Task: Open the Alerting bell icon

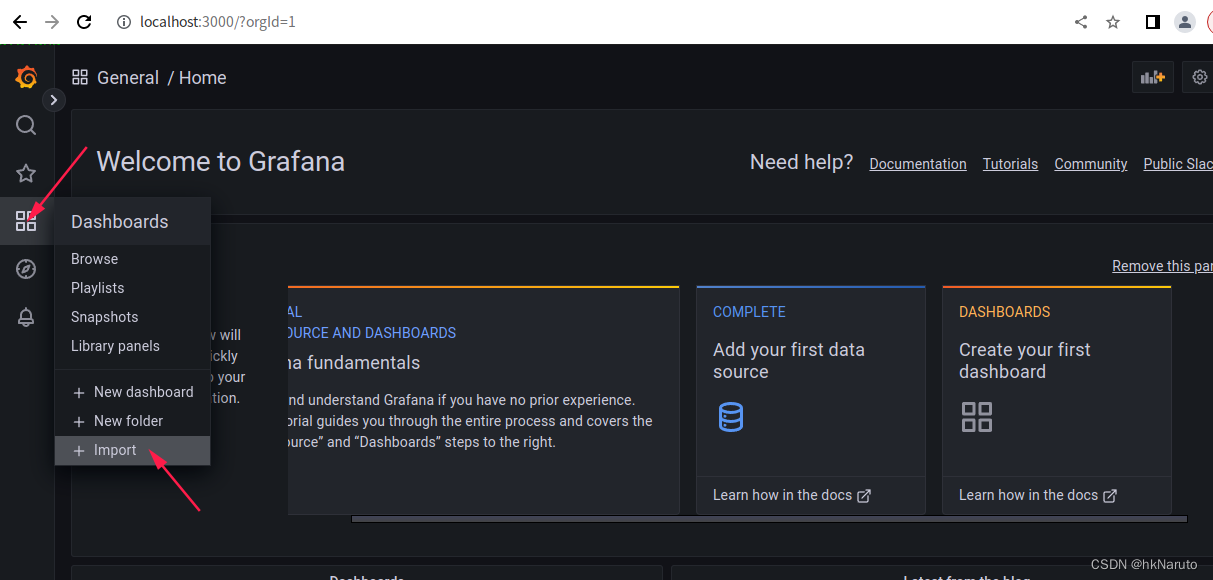Action: (x=26, y=317)
